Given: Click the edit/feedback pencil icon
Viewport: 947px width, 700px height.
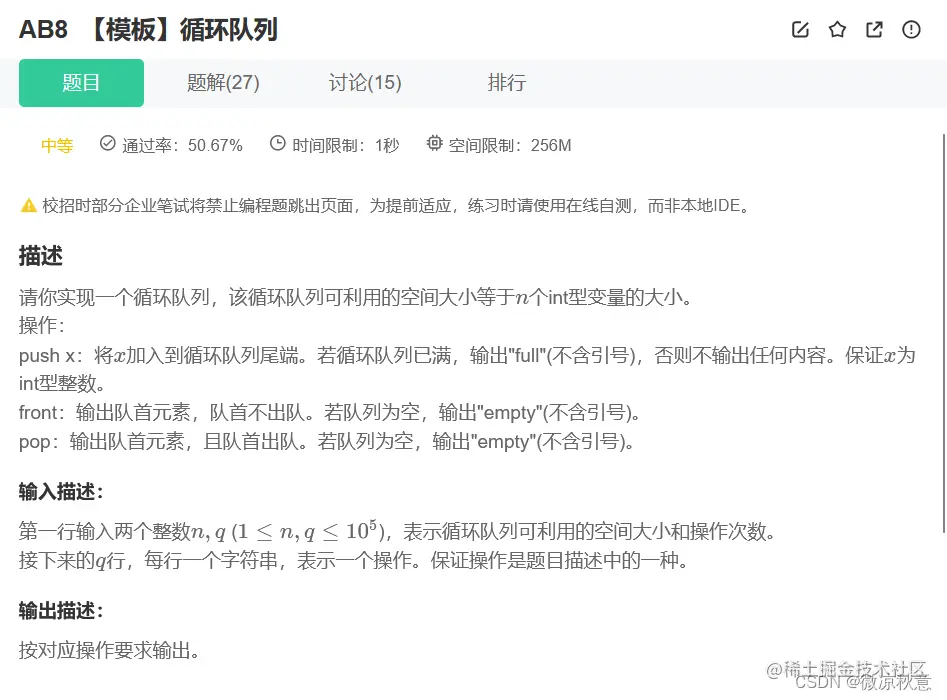Looking at the screenshot, I should (x=800, y=30).
